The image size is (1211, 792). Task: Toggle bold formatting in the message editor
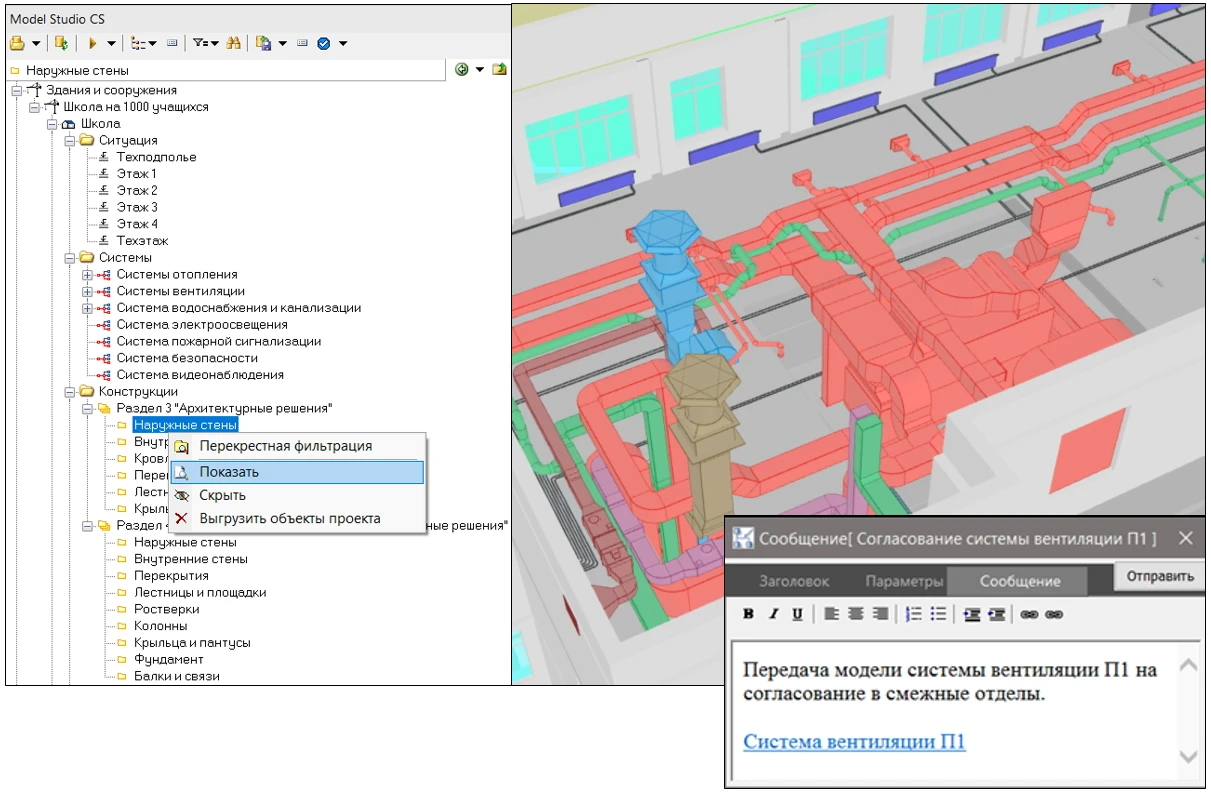pos(748,615)
